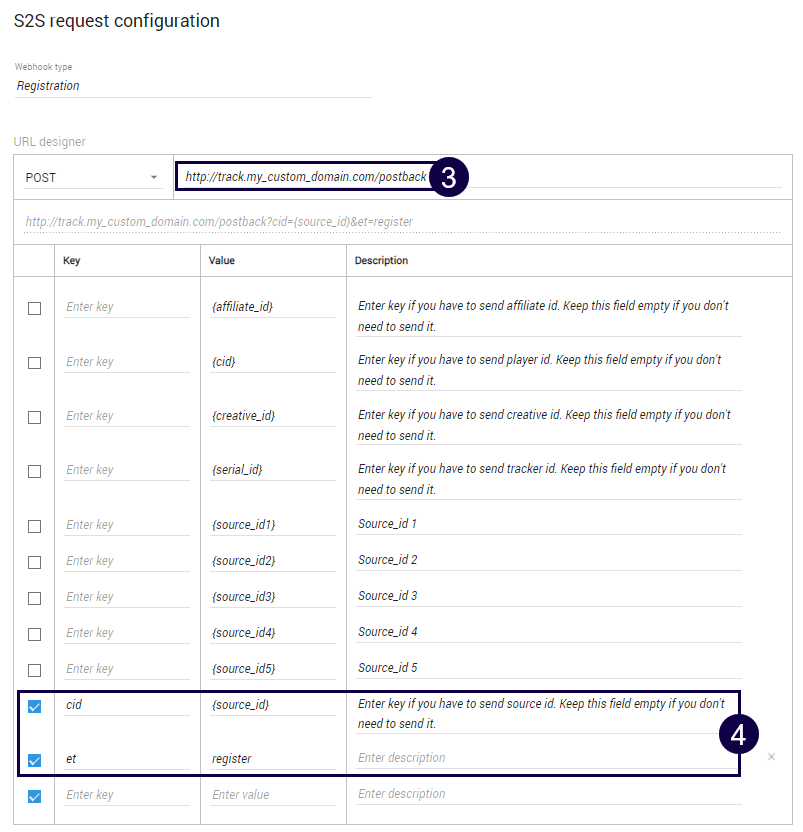Select the {serial_id} row checkbox

tap(35, 471)
